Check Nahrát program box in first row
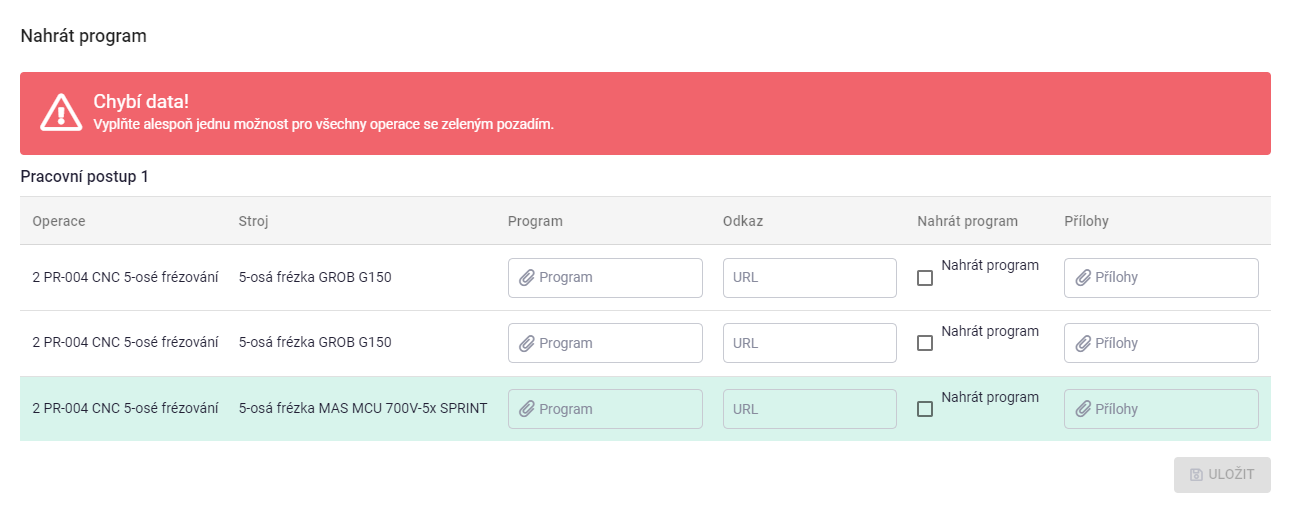This screenshot has width=1291, height=506. pyautogui.click(x=925, y=278)
